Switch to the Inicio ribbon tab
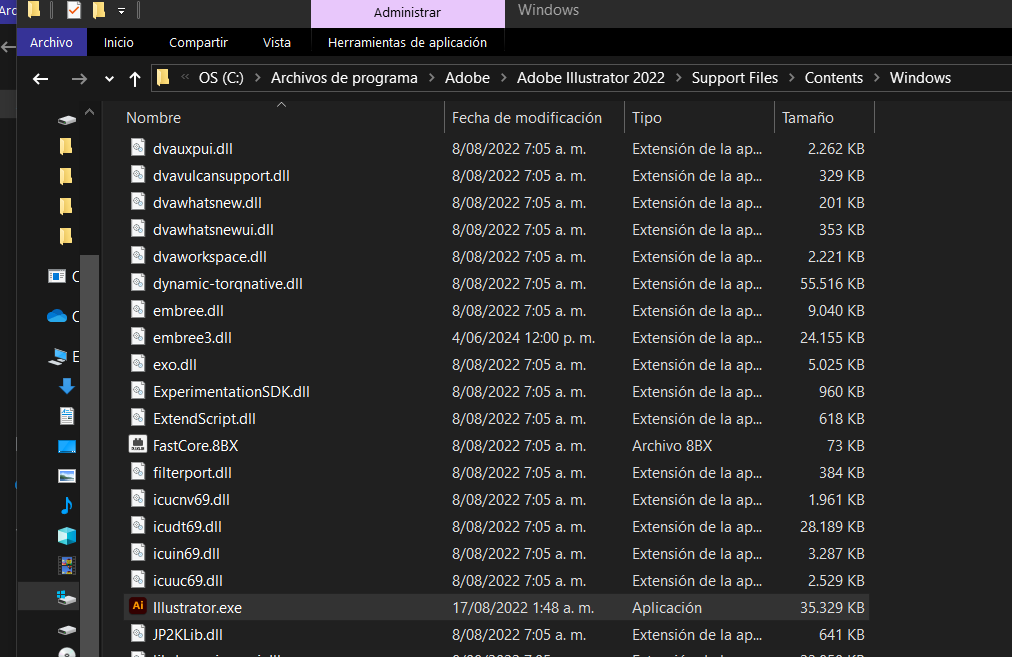1012x657 pixels. point(119,43)
